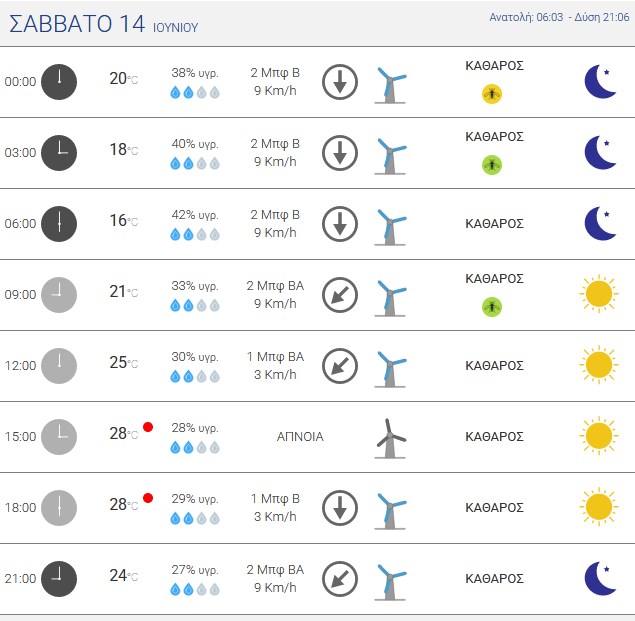The width and height of the screenshot is (635, 621).
Task: Click the northeast wind arrow at 12:00
Action: tap(340, 366)
